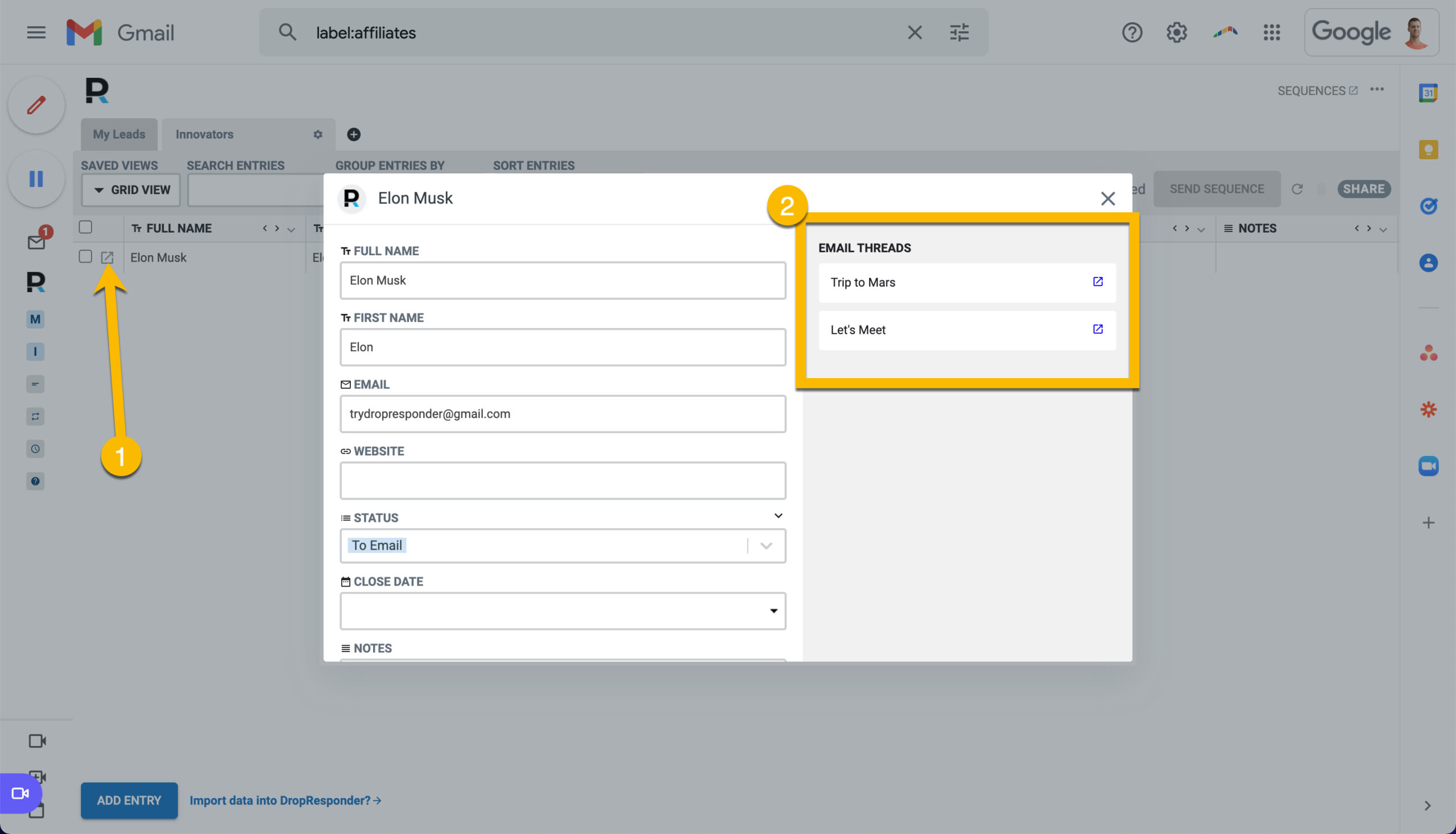The width and height of the screenshot is (1456, 834).
Task: Click the ADD ENTRY button
Action: click(x=129, y=800)
